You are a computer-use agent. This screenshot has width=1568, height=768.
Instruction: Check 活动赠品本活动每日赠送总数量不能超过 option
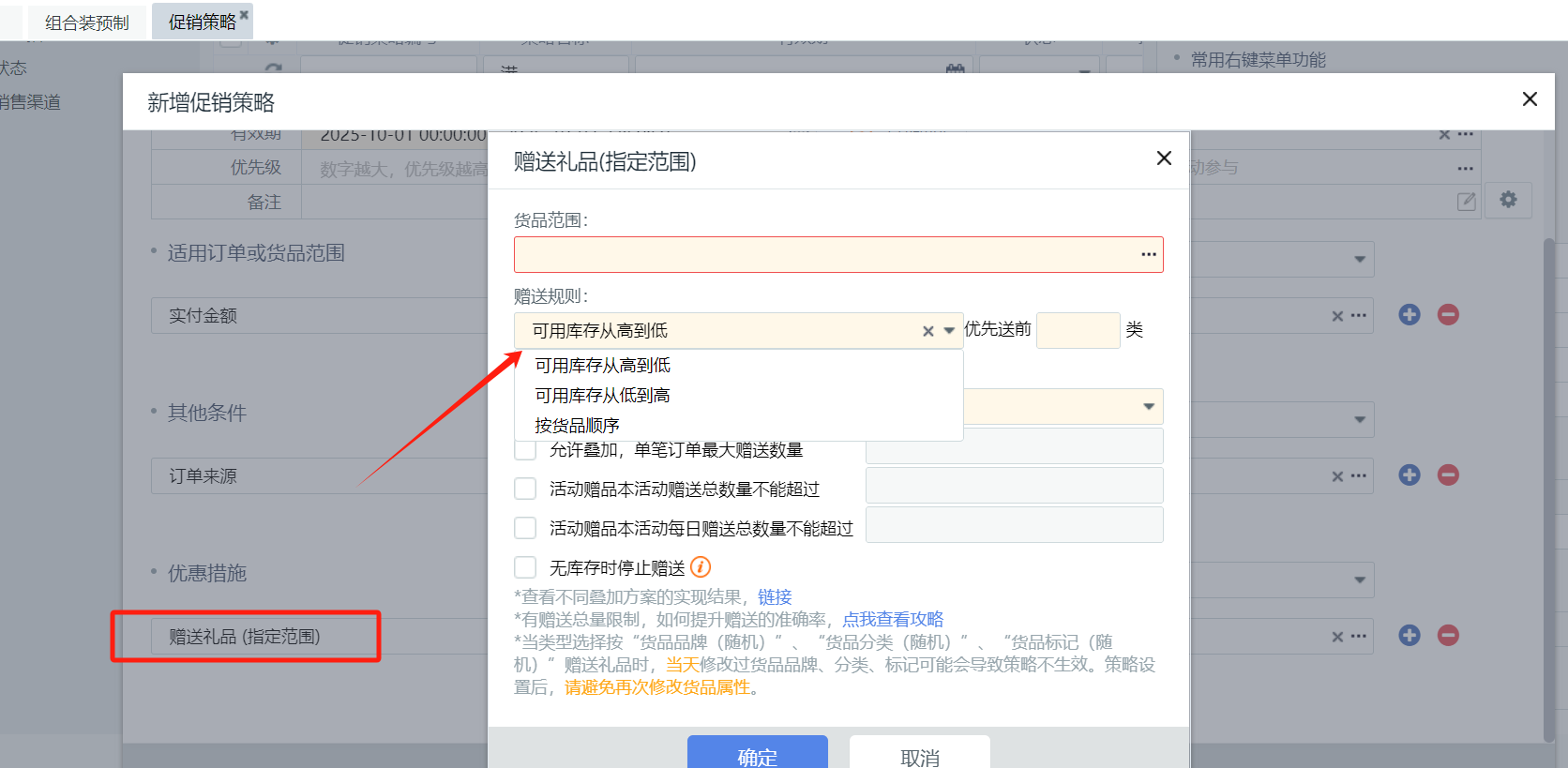(525, 529)
